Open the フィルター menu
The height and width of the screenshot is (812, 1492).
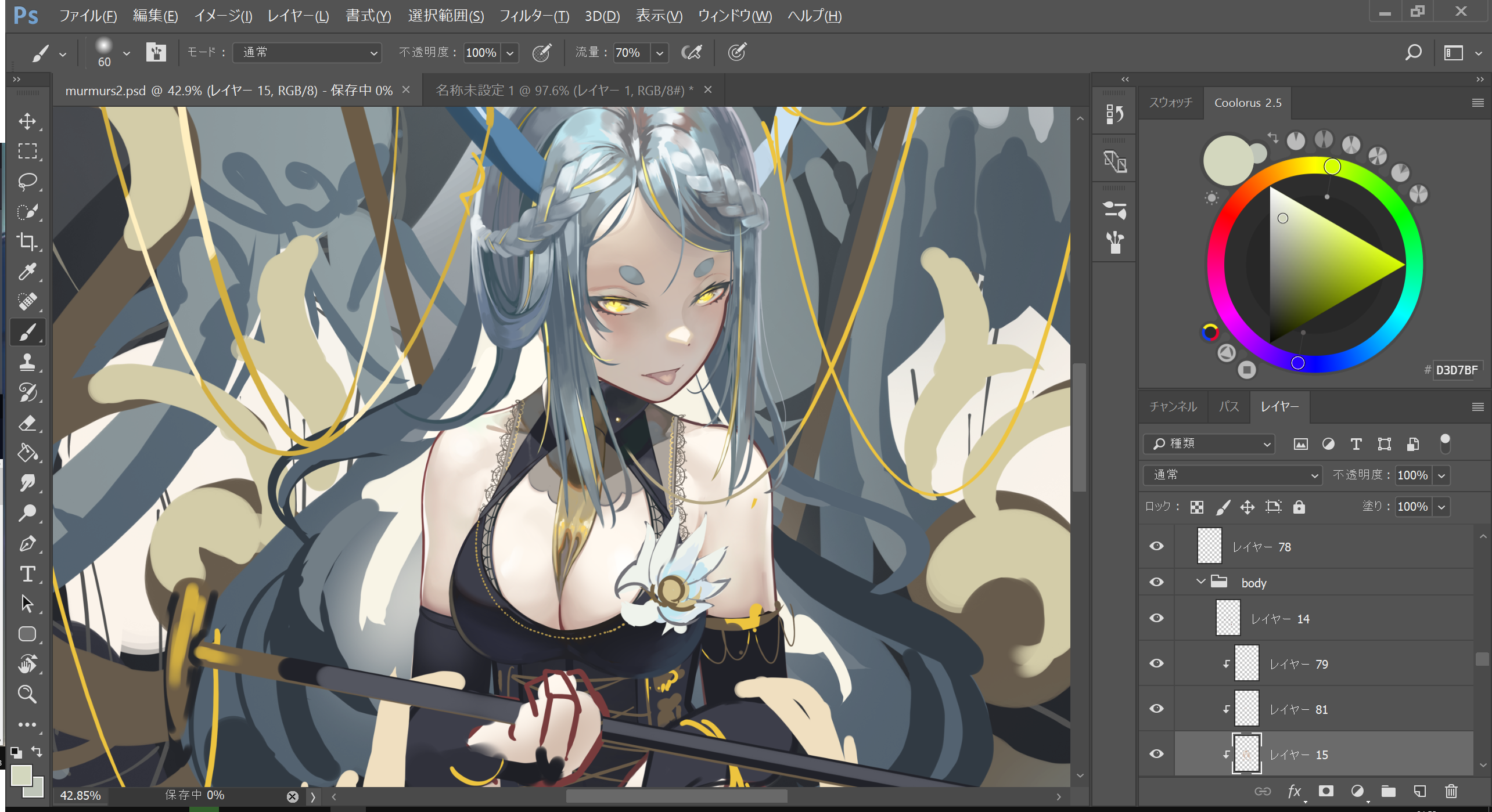click(x=534, y=16)
